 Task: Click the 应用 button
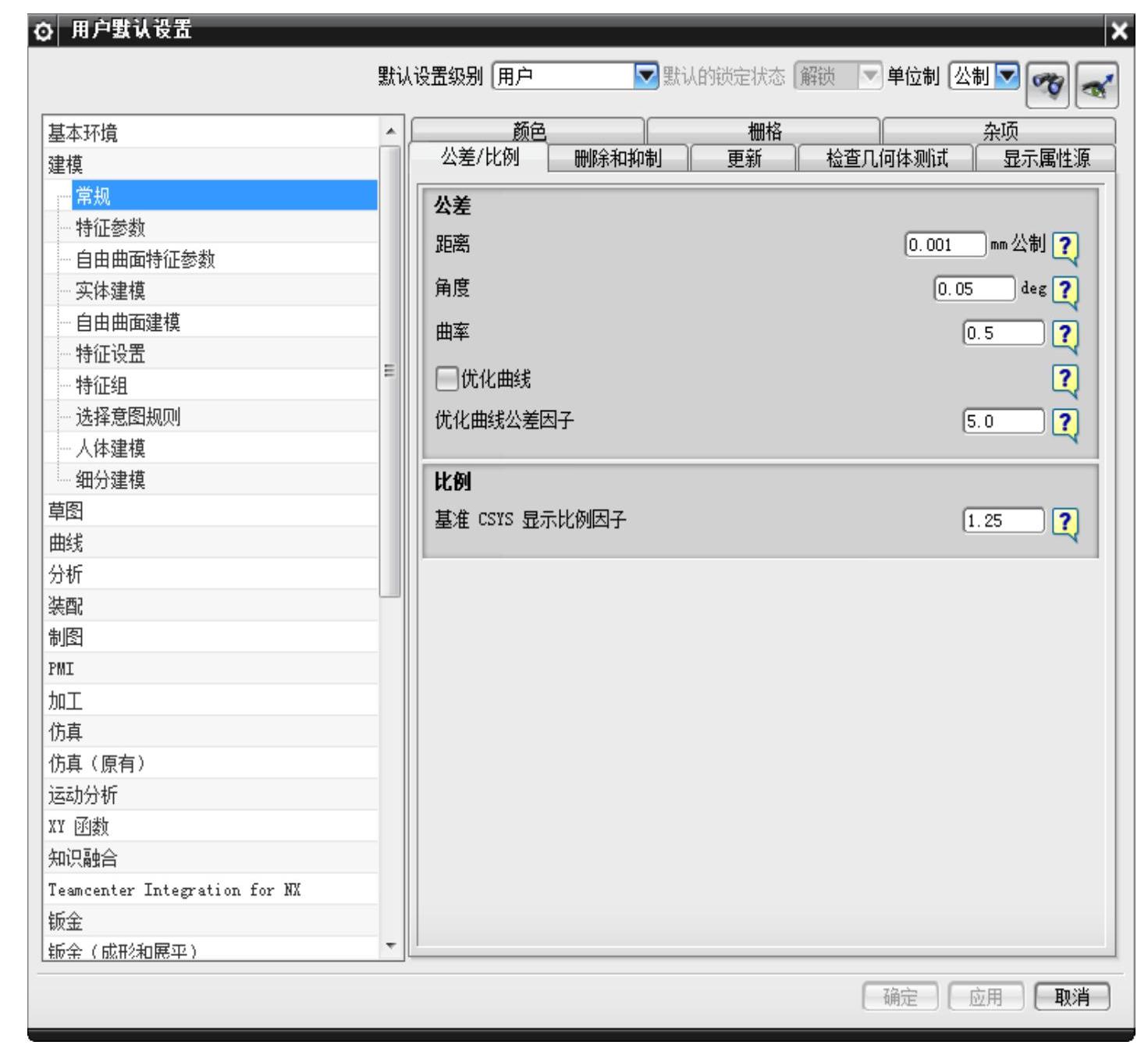pyautogui.click(x=986, y=997)
